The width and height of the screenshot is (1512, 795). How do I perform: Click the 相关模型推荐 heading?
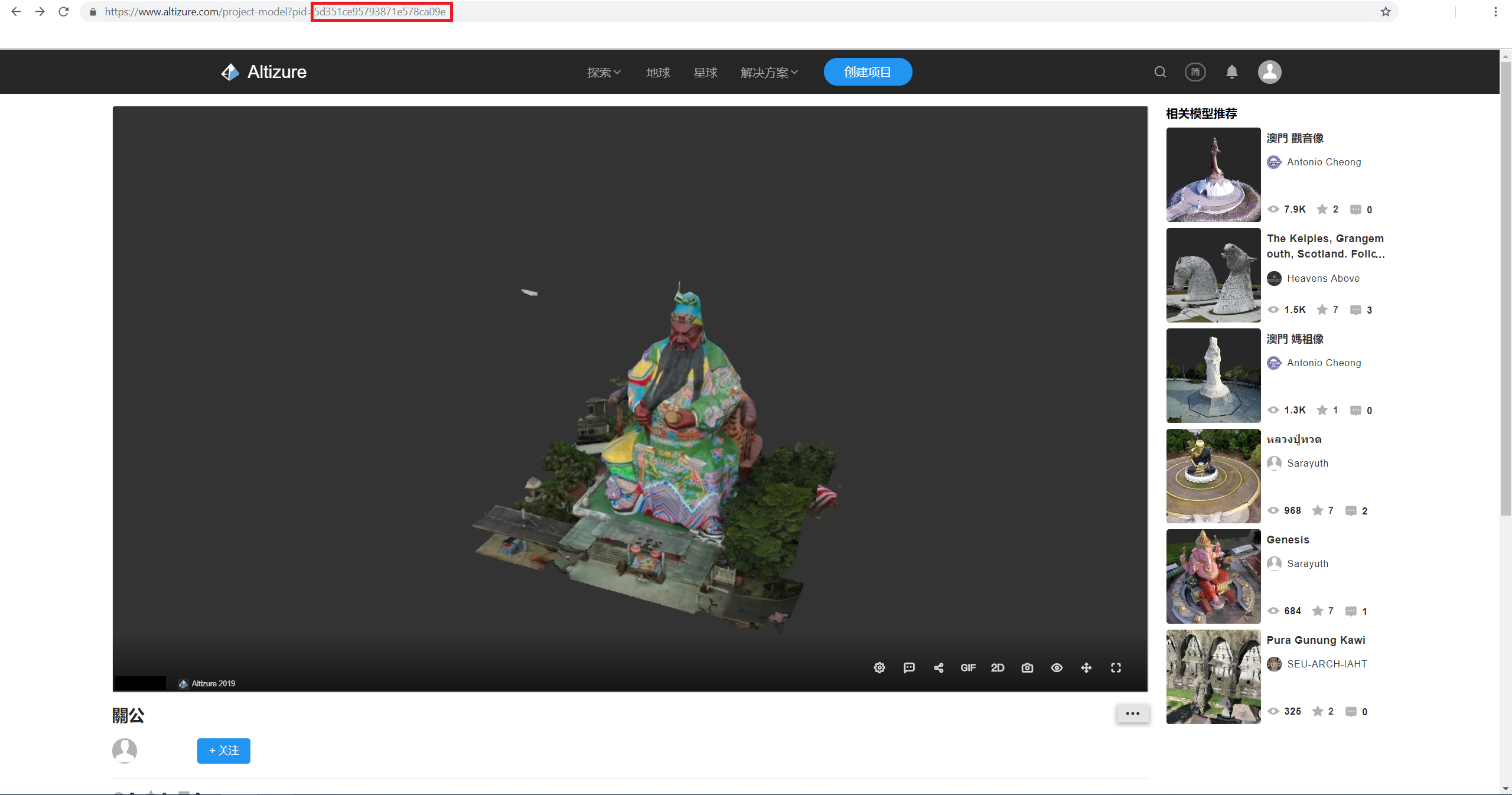click(x=1201, y=113)
